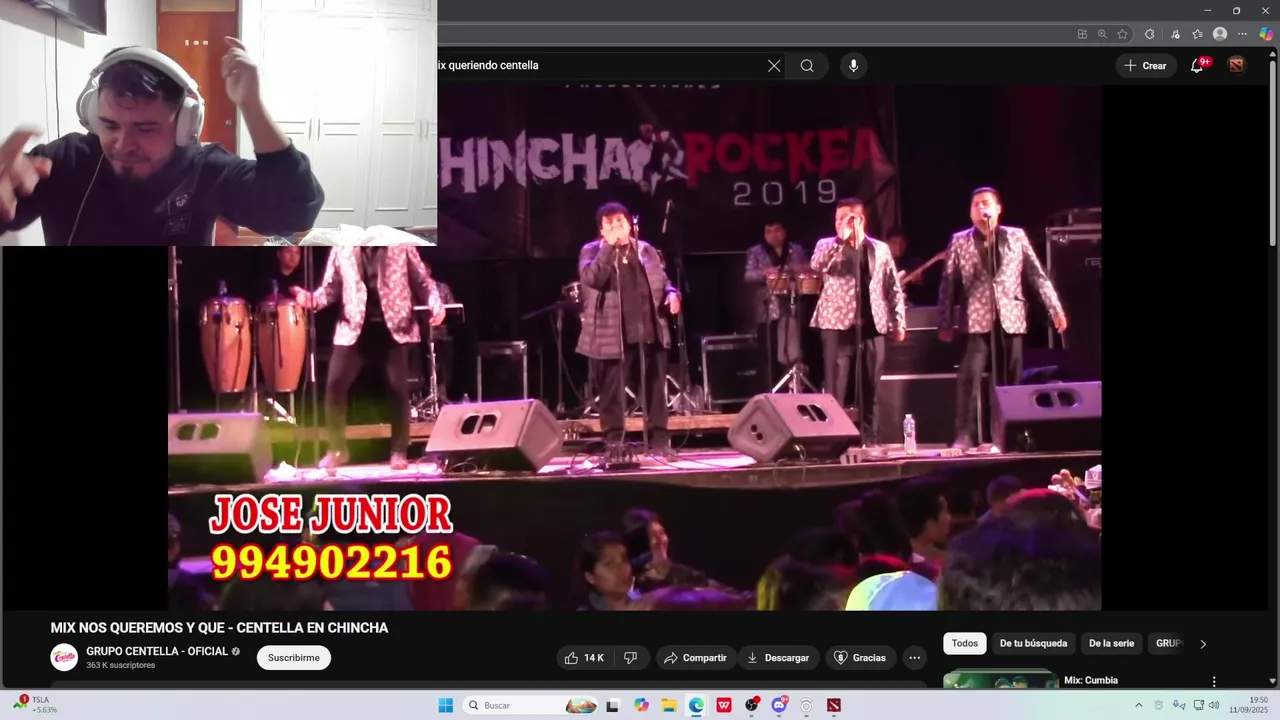Open GRUPO CENTELLA - OFICIAL channel link
This screenshot has height=720, width=1280.
click(x=157, y=652)
